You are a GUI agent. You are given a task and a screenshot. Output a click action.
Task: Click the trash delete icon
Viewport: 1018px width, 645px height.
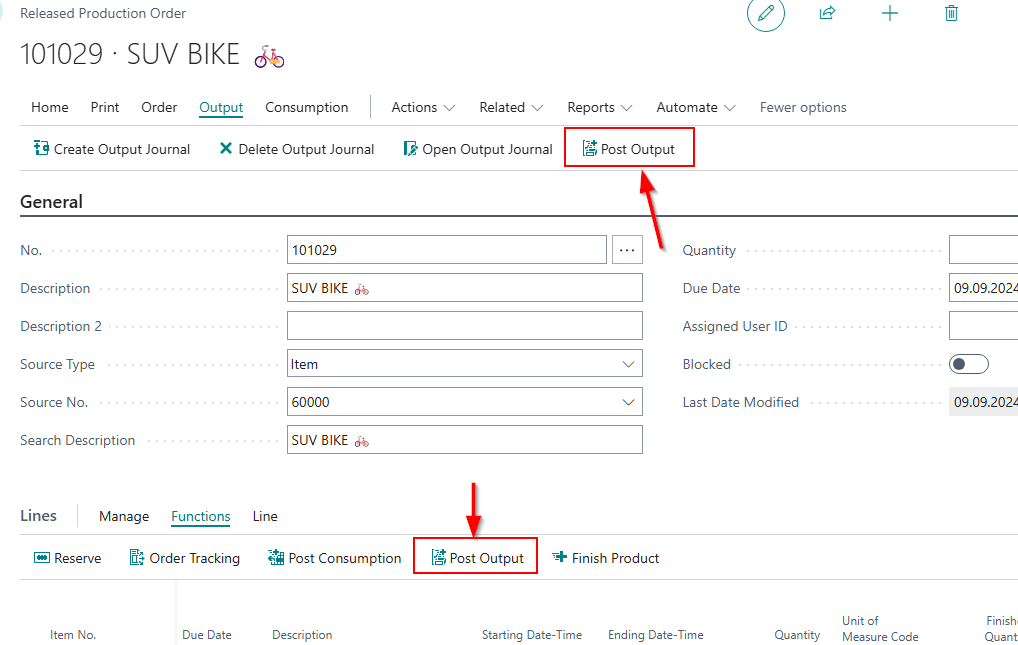pos(951,14)
